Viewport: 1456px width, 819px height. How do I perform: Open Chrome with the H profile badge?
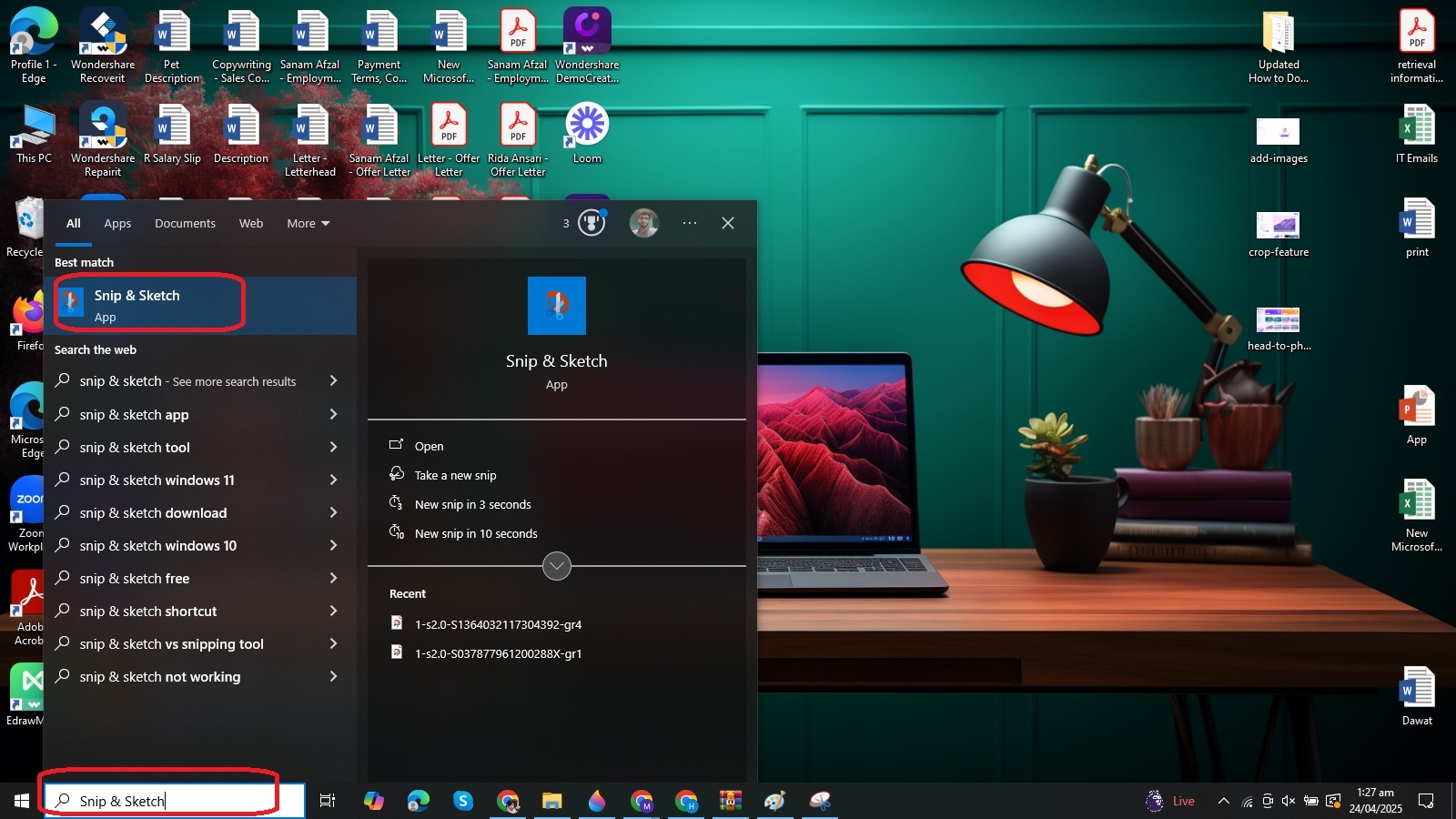coord(686,801)
